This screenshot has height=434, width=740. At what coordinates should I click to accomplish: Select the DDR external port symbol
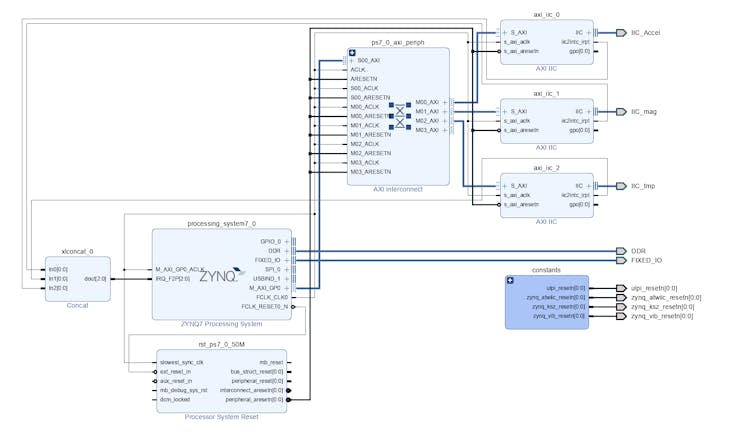tap(622, 251)
